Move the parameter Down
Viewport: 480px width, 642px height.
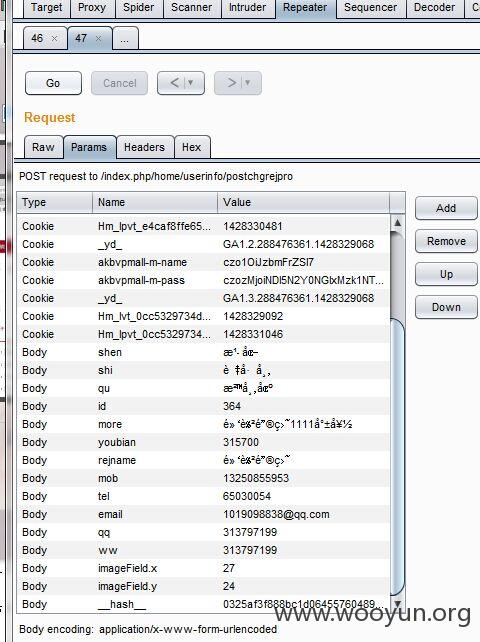[446, 307]
